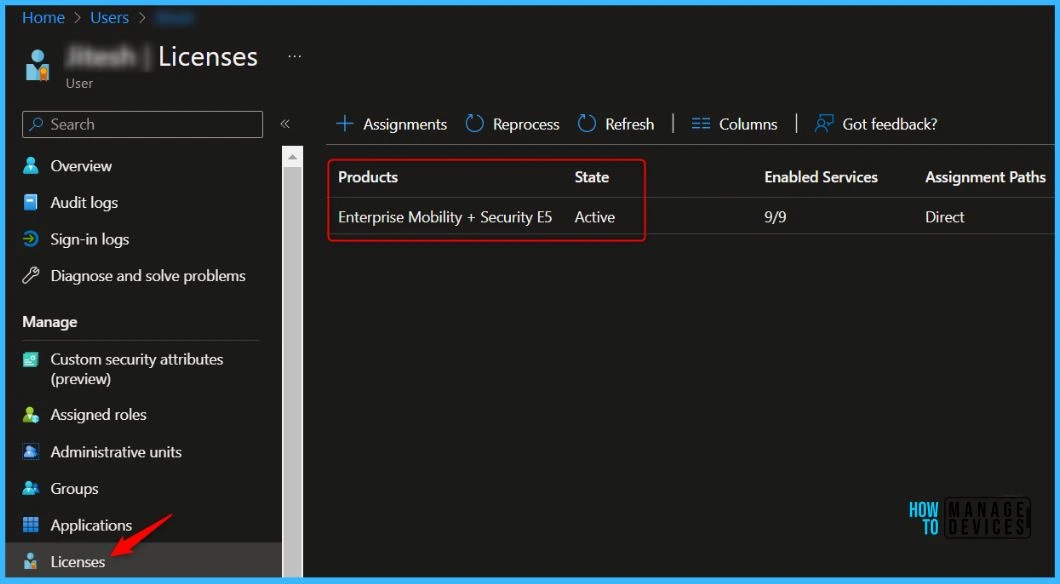Click the user avatar icon beside Licenses title
The image size is (1060, 584).
[38, 65]
